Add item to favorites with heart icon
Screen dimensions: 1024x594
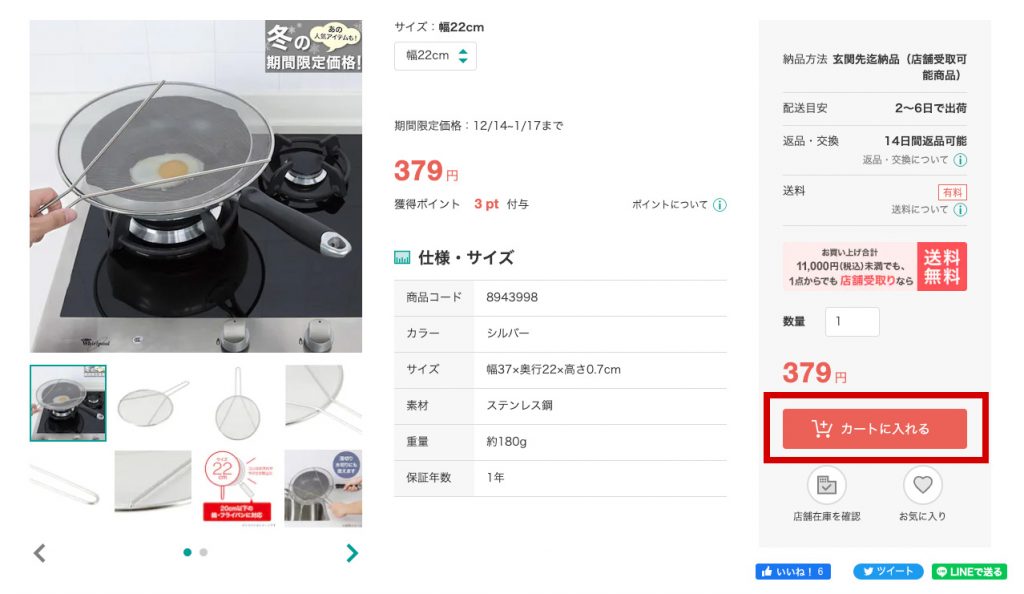coord(922,486)
